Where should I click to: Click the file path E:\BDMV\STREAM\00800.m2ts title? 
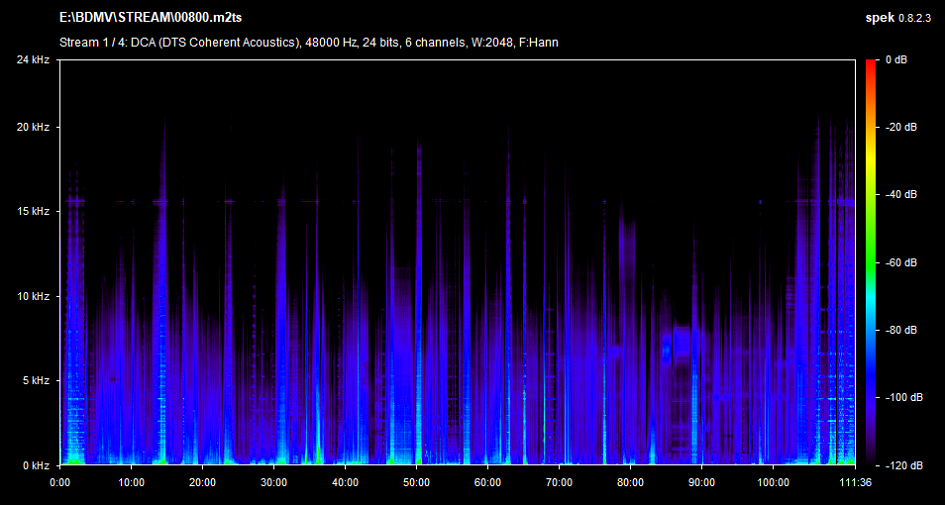(152, 19)
